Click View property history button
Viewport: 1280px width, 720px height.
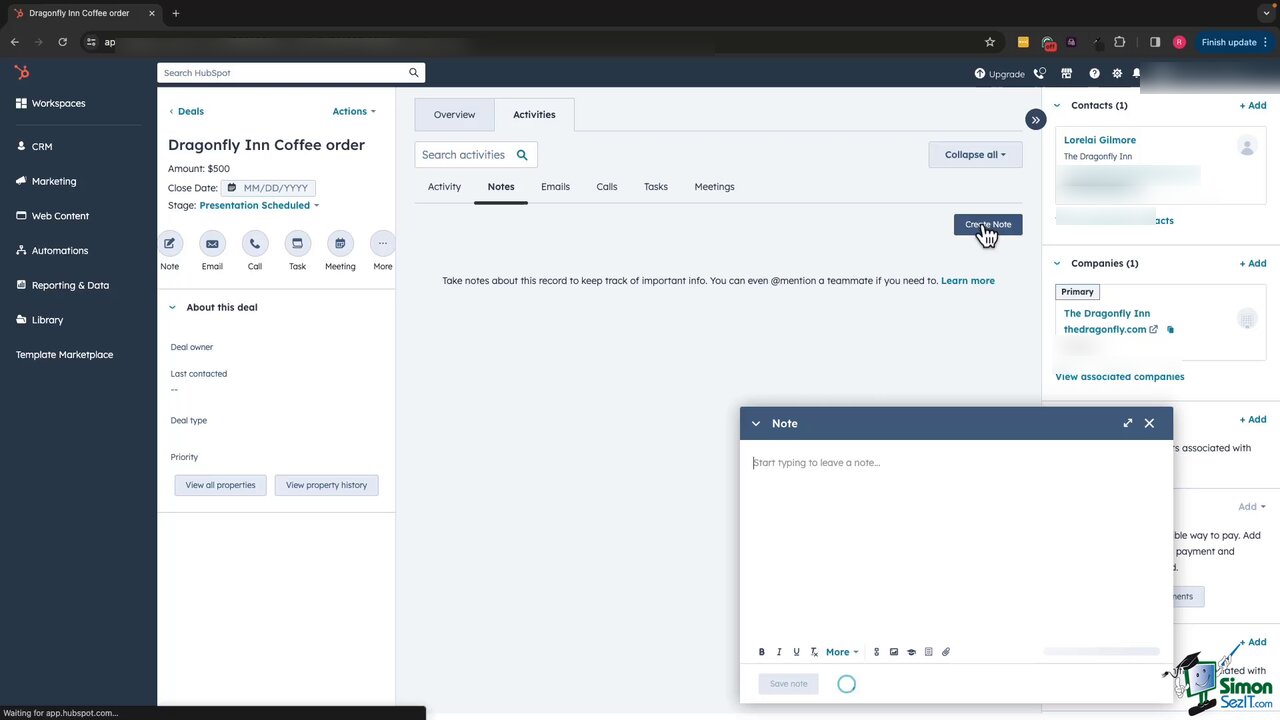click(x=326, y=485)
